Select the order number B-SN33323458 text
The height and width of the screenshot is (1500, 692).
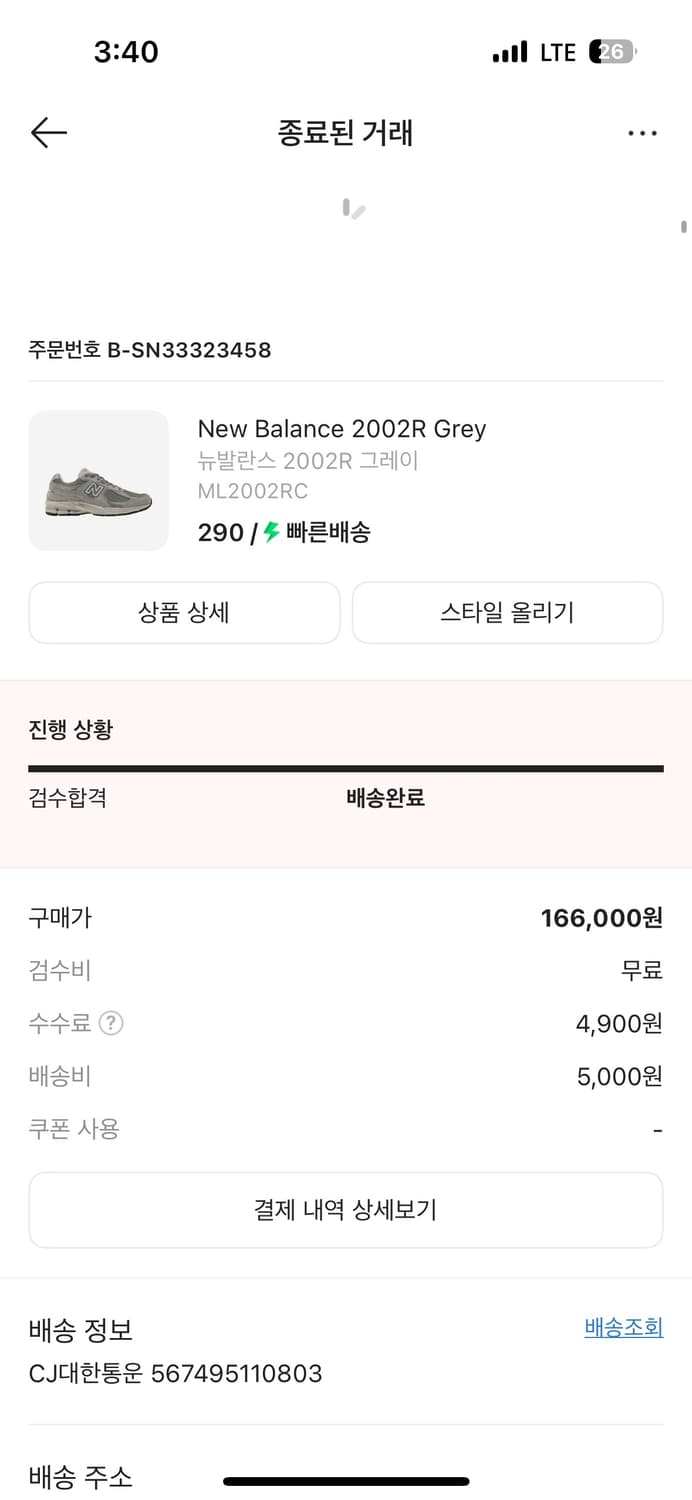point(150,350)
